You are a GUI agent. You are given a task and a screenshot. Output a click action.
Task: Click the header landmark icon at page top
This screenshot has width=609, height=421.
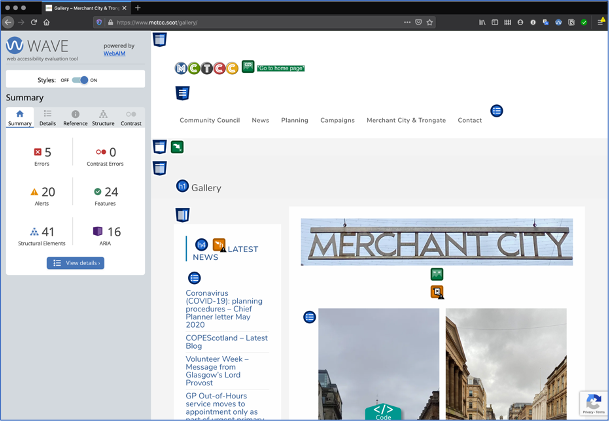(160, 40)
